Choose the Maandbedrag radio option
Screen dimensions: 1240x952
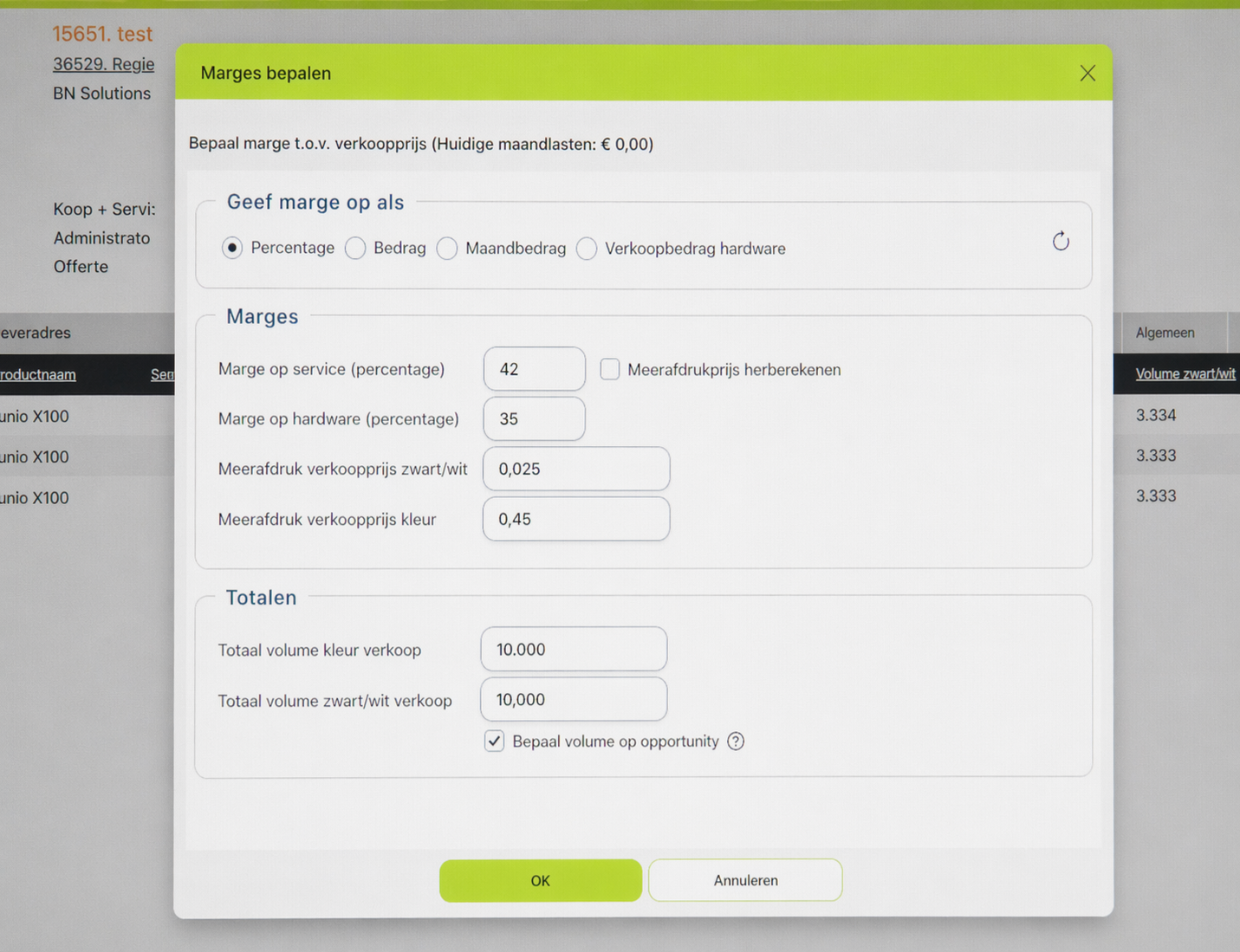447,249
